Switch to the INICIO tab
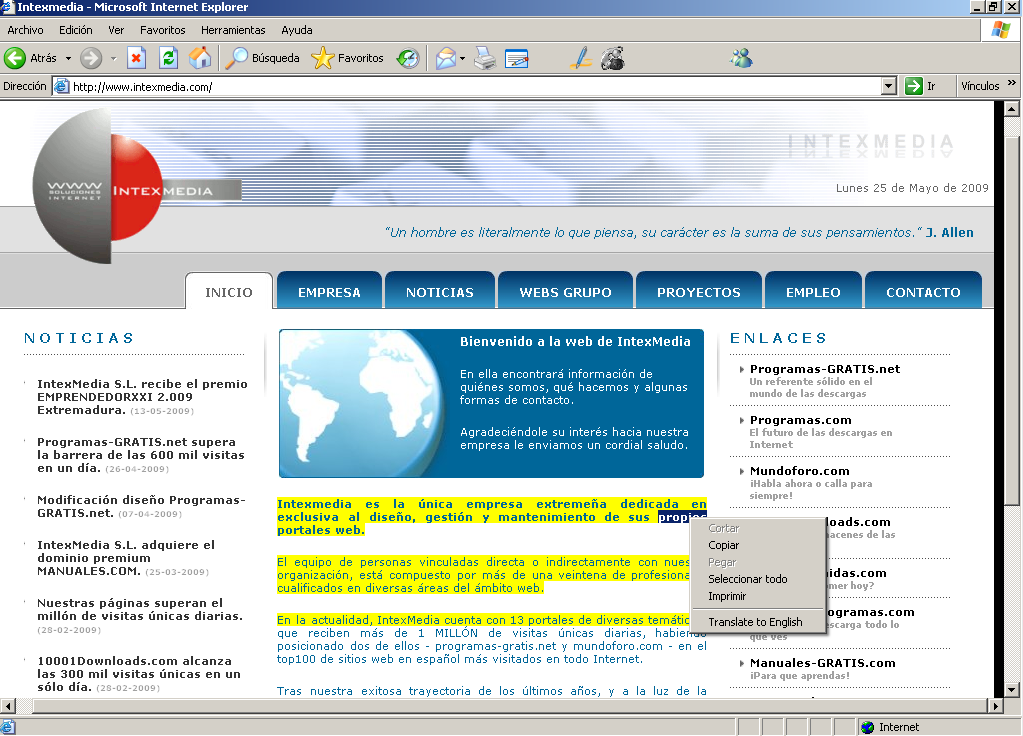Viewport: 1023px width, 736px height. [x=229, y=291]
